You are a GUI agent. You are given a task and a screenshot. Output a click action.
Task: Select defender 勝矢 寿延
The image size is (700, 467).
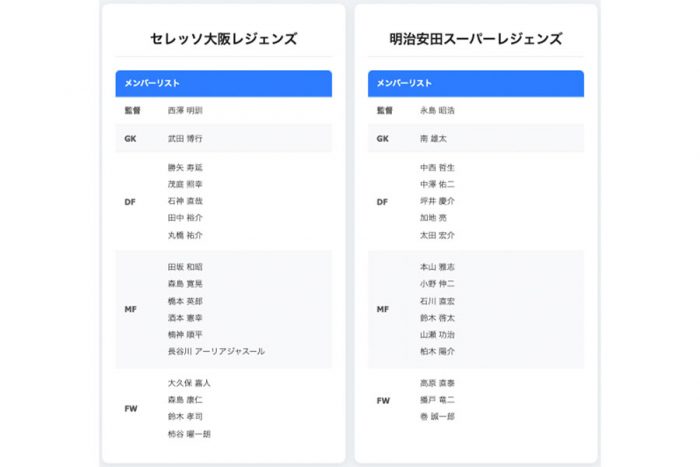coord(185,167)
